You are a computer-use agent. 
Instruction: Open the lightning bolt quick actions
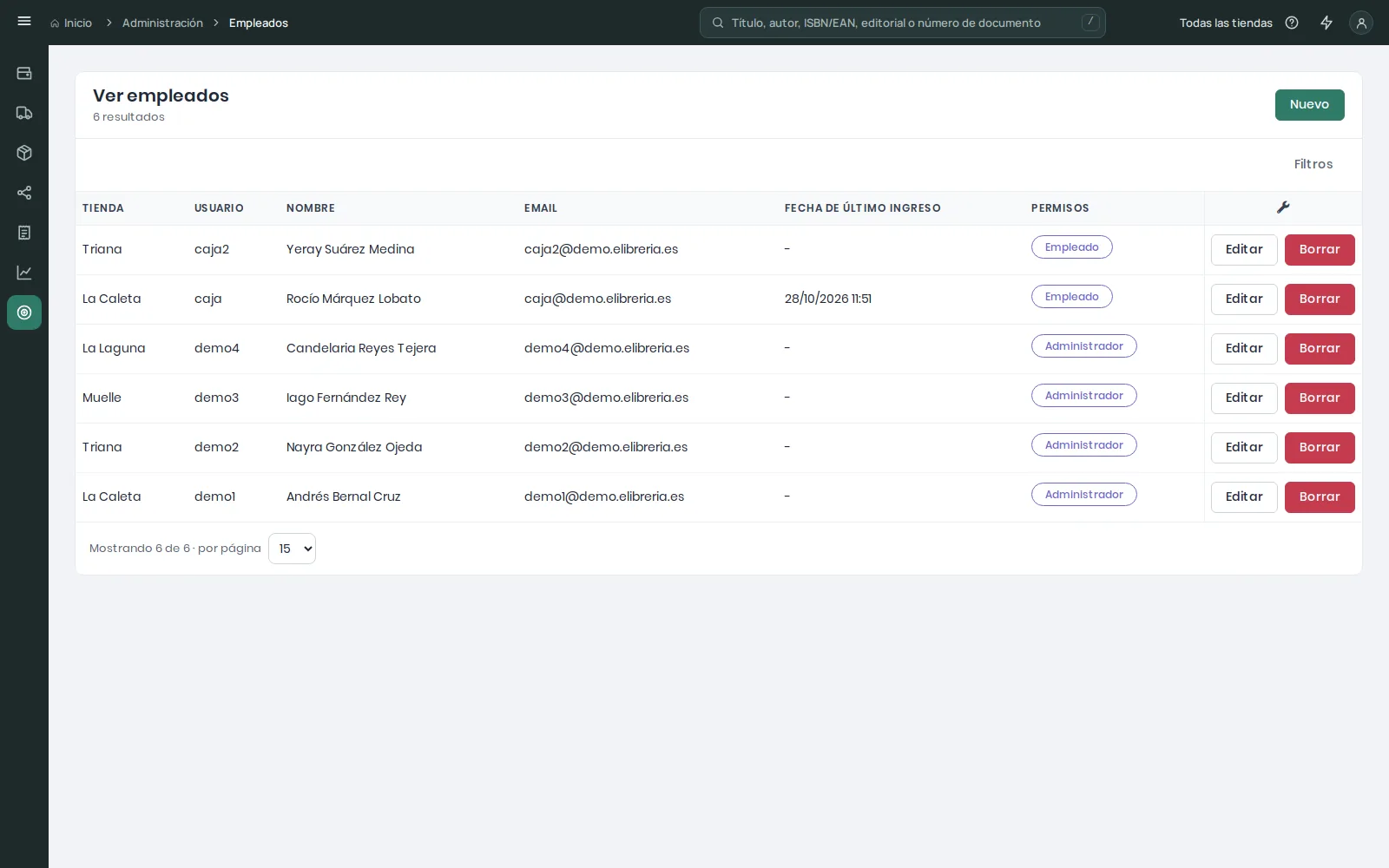pyautogui.click(x=1326, y=23)
